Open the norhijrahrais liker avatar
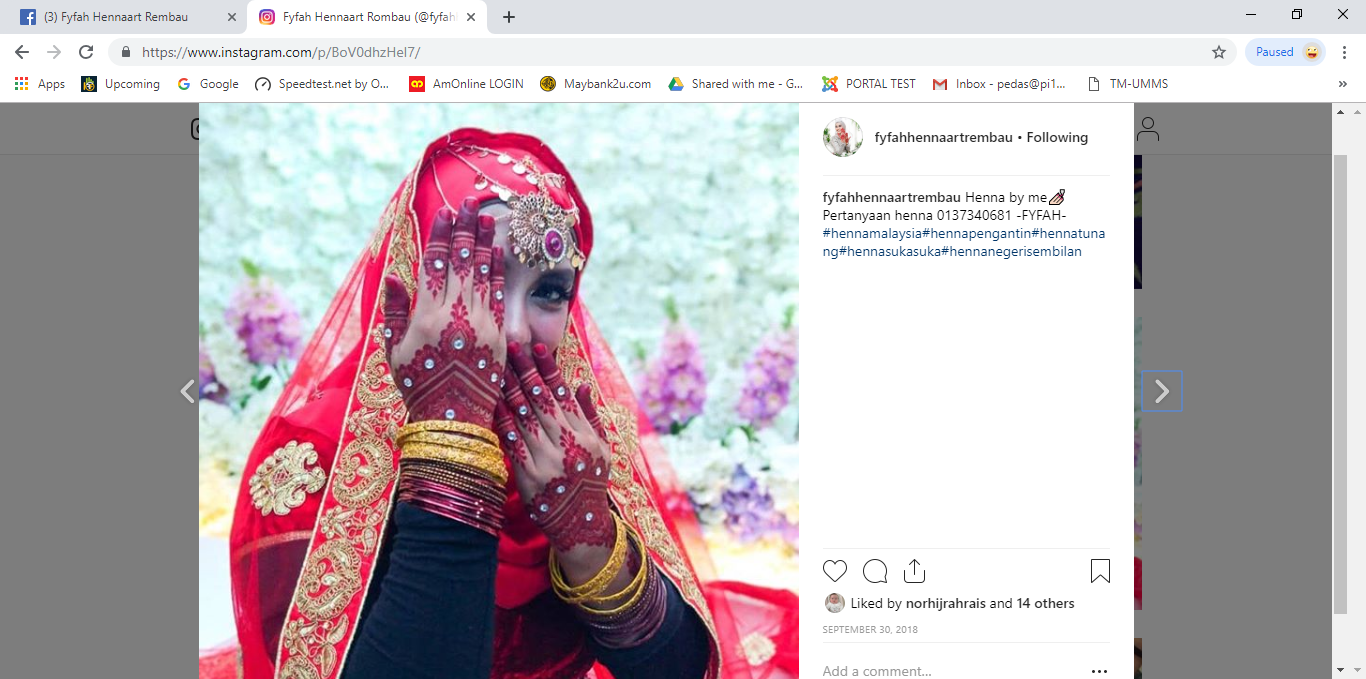1366x679 pixels. pyautogui.click(x=834, y=603)
